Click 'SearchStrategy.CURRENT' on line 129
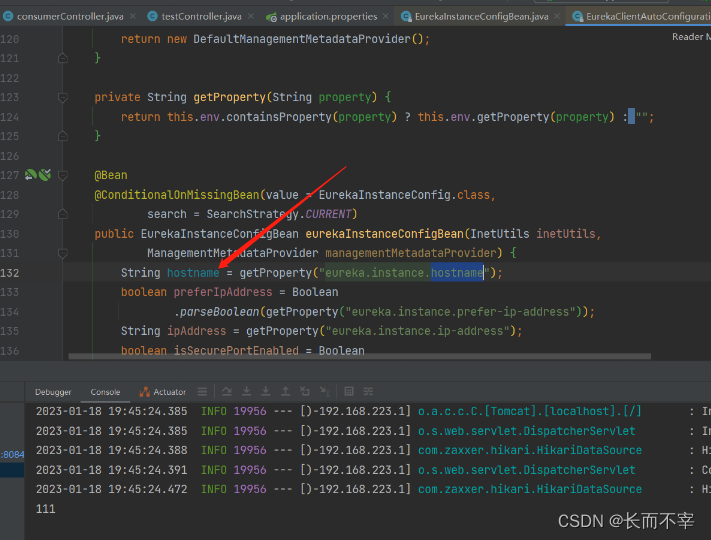 (279, 214)
